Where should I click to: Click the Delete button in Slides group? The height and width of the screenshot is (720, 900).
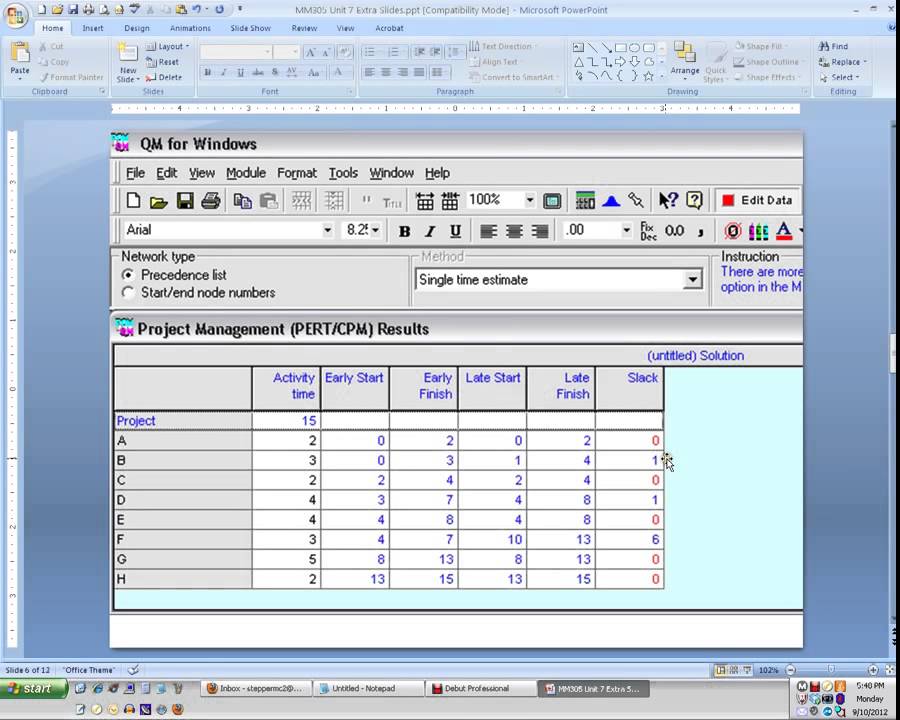click(164, 77)
